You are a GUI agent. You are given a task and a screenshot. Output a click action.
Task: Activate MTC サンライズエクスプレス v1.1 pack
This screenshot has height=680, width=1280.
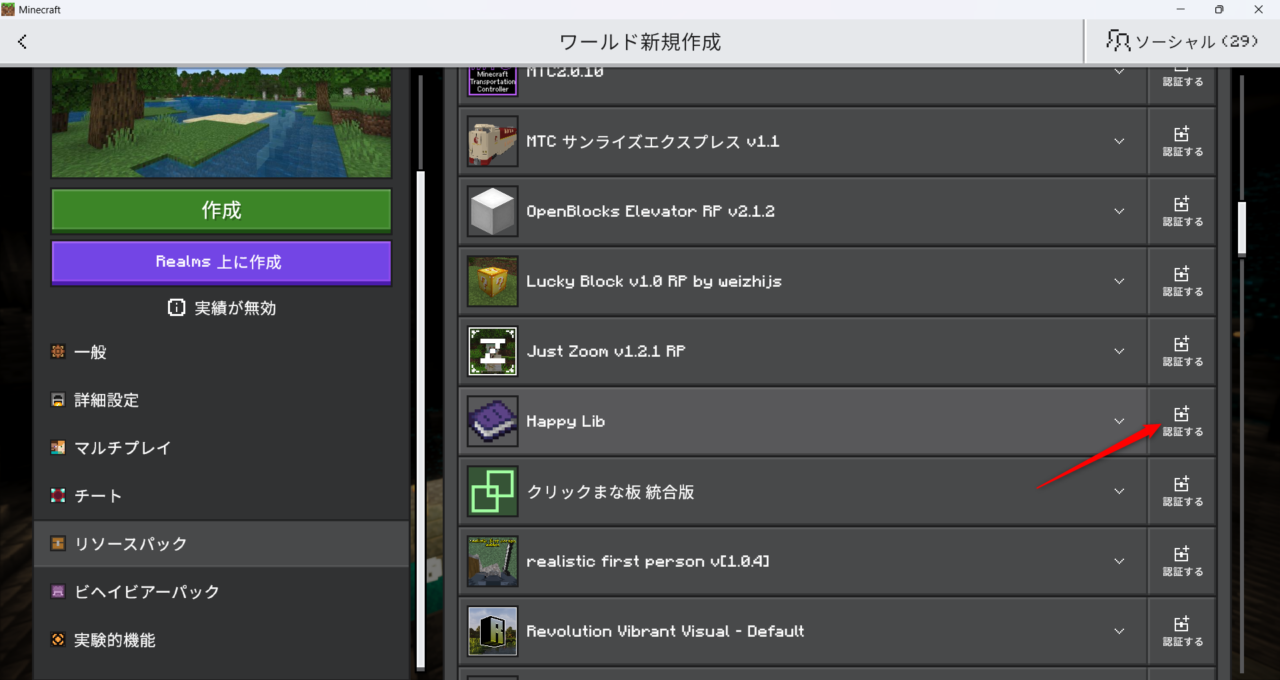1182,141
